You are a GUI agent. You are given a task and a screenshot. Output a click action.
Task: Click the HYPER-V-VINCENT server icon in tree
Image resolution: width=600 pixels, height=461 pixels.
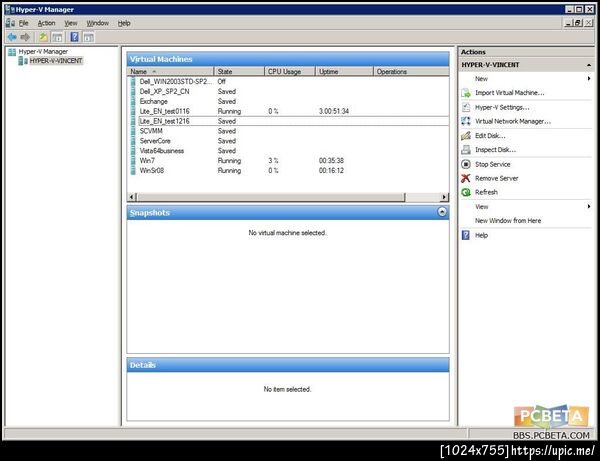[x=23, y=61]
